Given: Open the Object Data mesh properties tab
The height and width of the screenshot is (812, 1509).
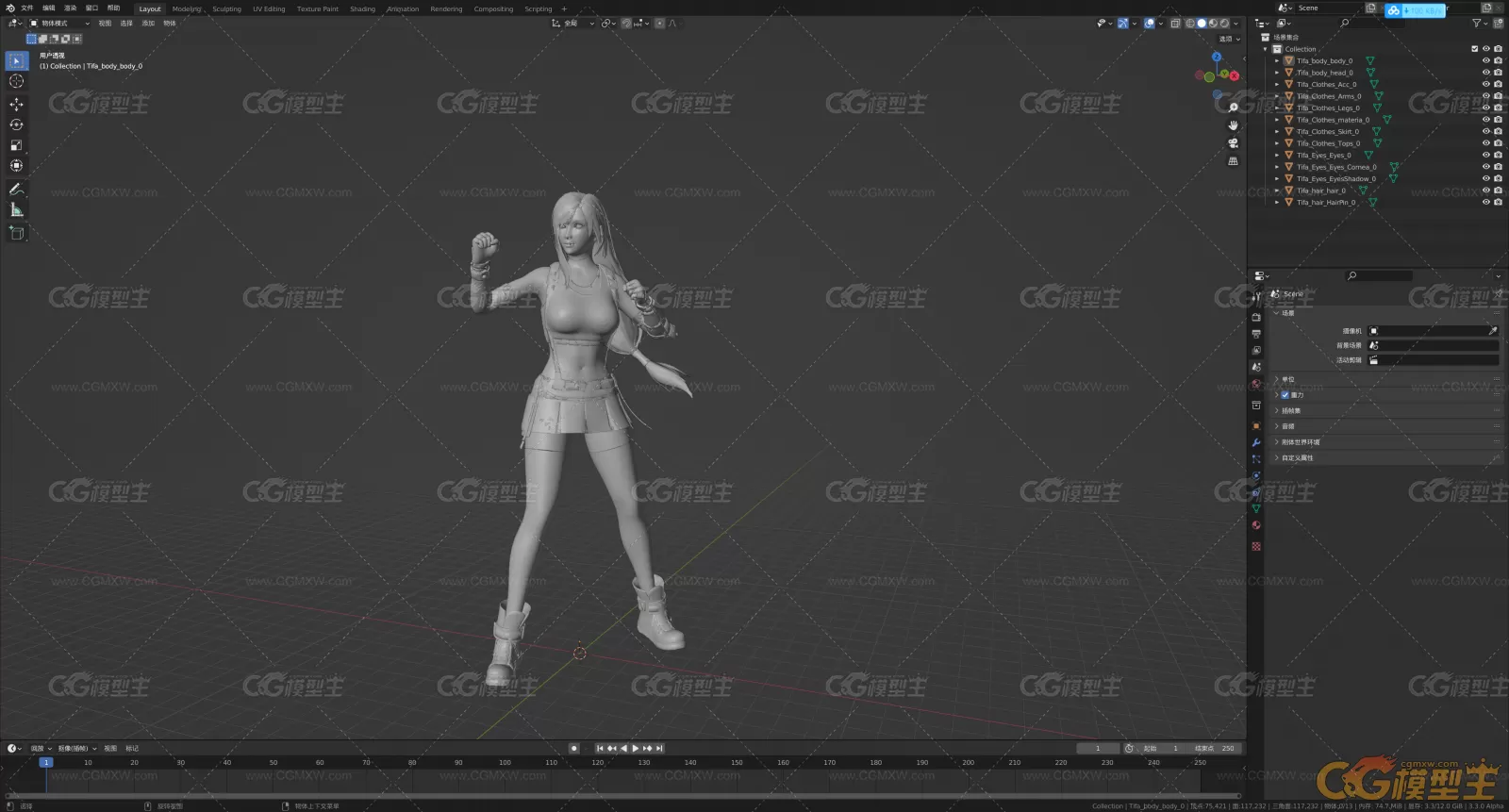Looking at the screenshot, I should pyautogui.click(x=1256, y=508).
